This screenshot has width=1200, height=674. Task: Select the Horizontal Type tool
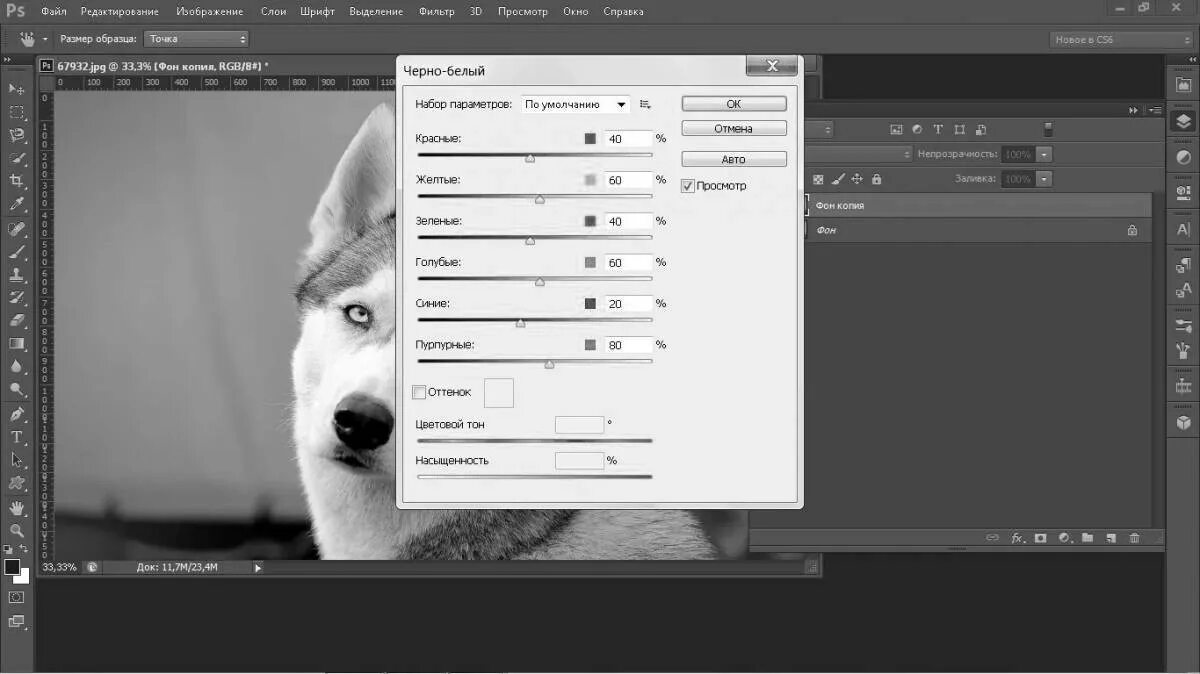[x=17, y=437]
